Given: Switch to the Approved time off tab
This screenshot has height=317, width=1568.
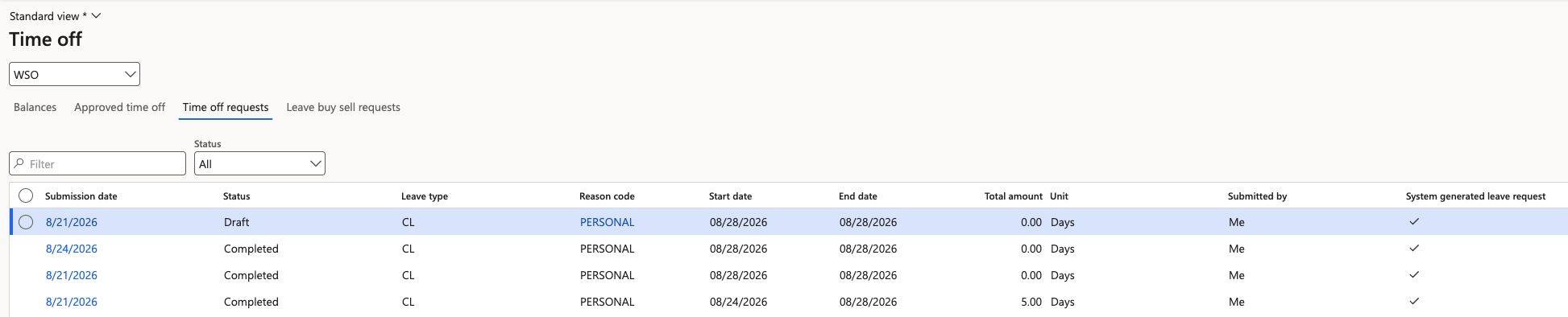Looking at the screenshot, I should tap(119, 107).
